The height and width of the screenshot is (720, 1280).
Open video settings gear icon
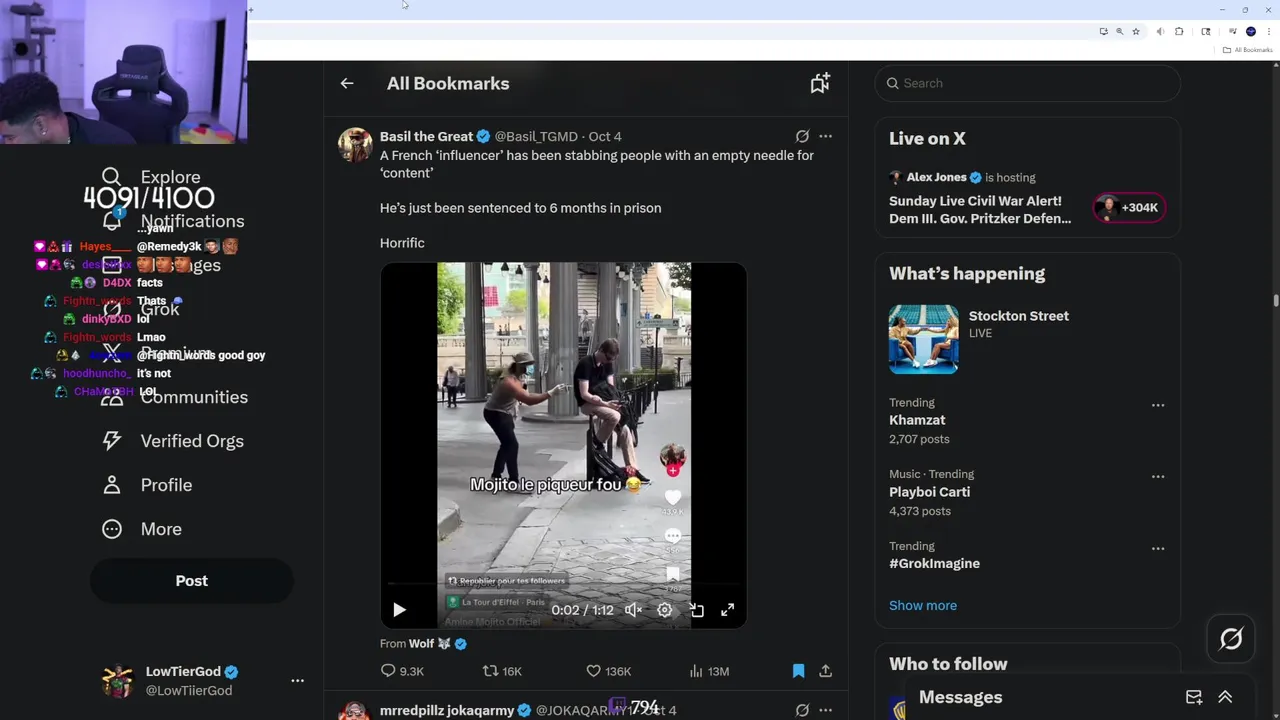pos(665,610)
